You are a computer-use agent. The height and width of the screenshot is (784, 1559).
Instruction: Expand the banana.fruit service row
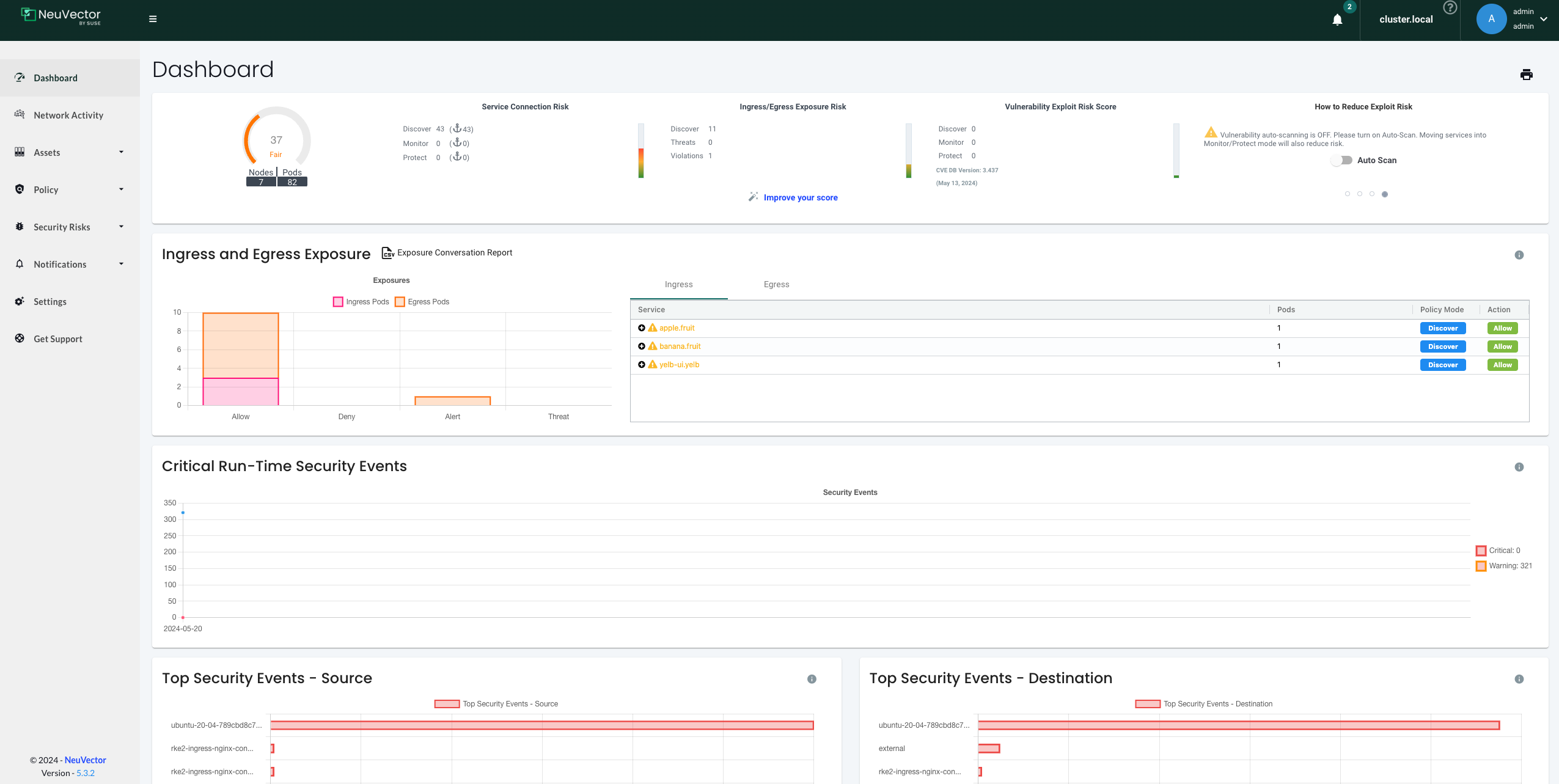(x=642, y=346)
